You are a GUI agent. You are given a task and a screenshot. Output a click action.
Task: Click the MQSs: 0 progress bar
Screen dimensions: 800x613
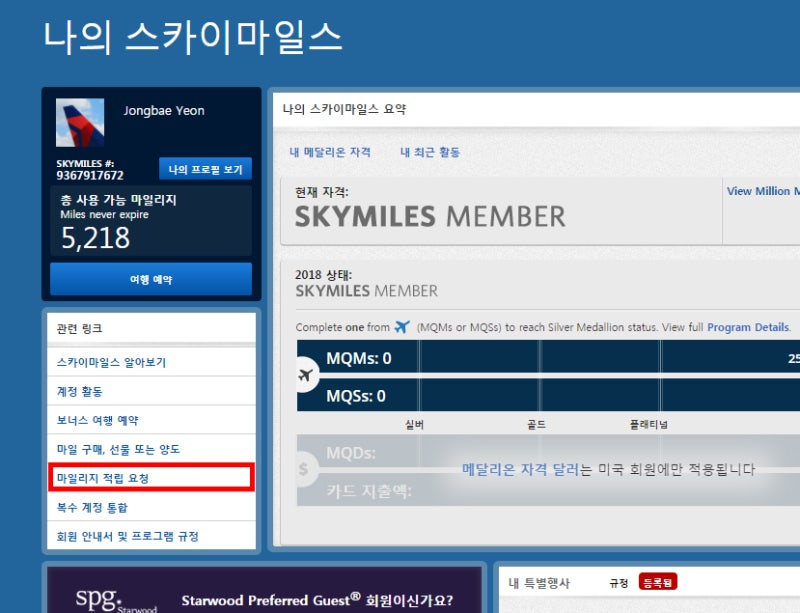coord(548,396)
